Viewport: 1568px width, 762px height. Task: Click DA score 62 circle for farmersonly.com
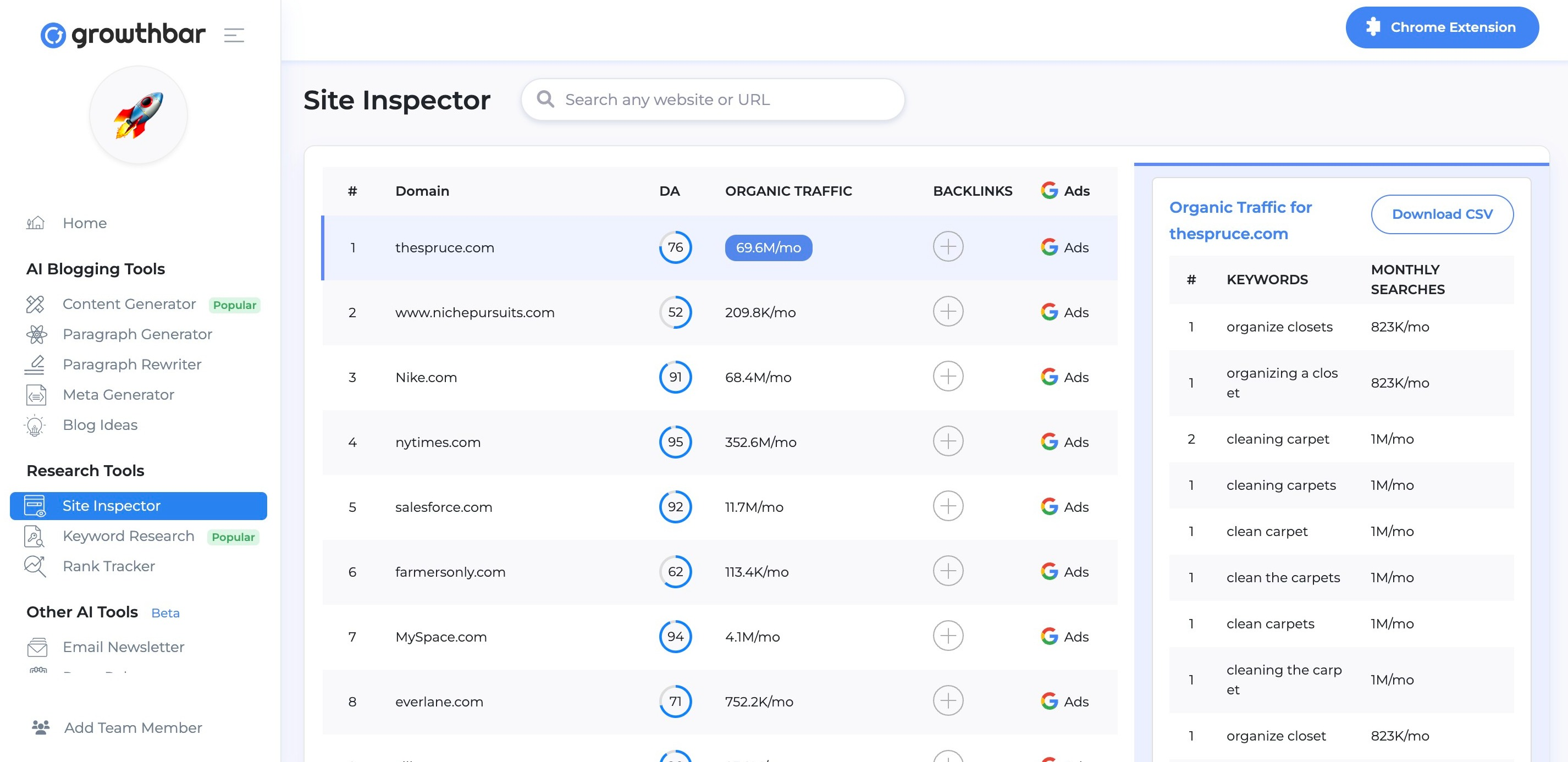click(x=675, y=572)
